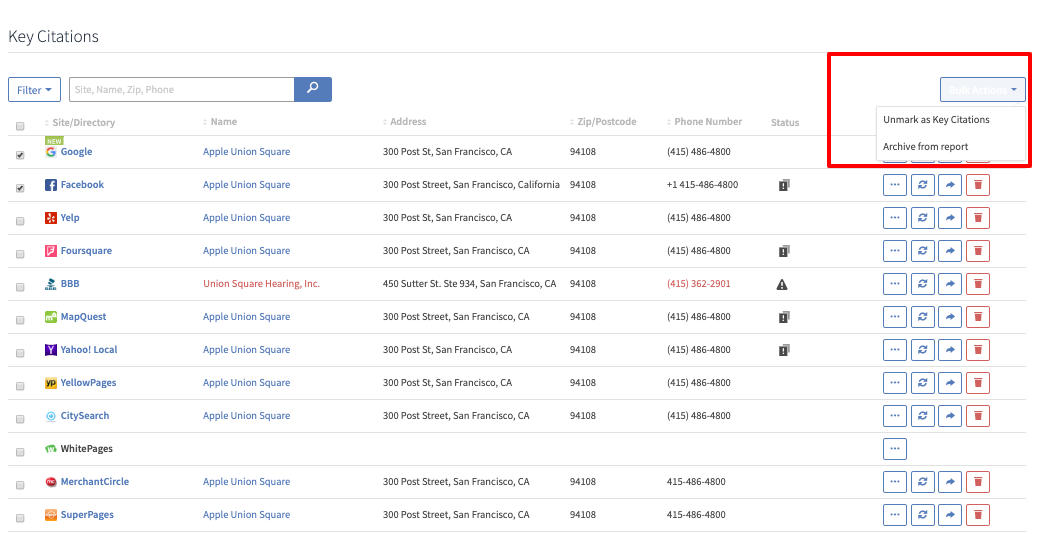Open the Yahoo! Local directory link
This screenshot has width=1040, height=534.
pos(89,350)
